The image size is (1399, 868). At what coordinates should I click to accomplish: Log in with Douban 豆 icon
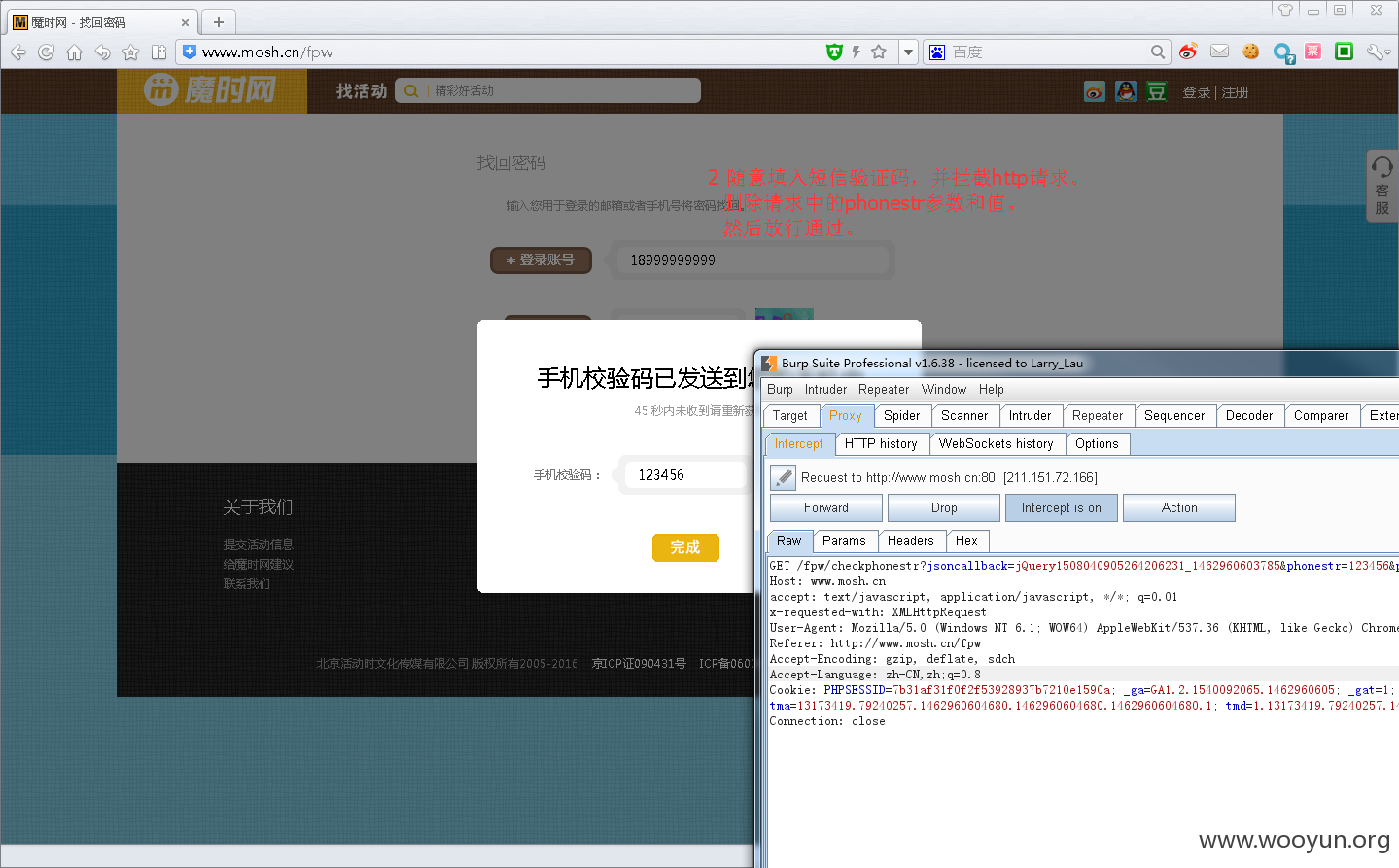(x=1157, y=91)
